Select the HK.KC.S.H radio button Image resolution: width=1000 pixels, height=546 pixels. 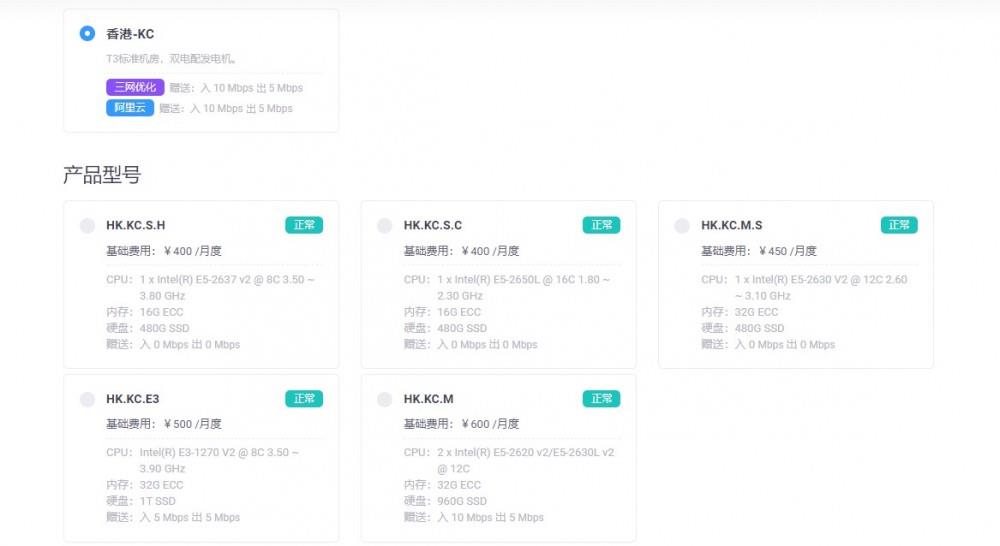pyautogui.click(x=87, y=226)
